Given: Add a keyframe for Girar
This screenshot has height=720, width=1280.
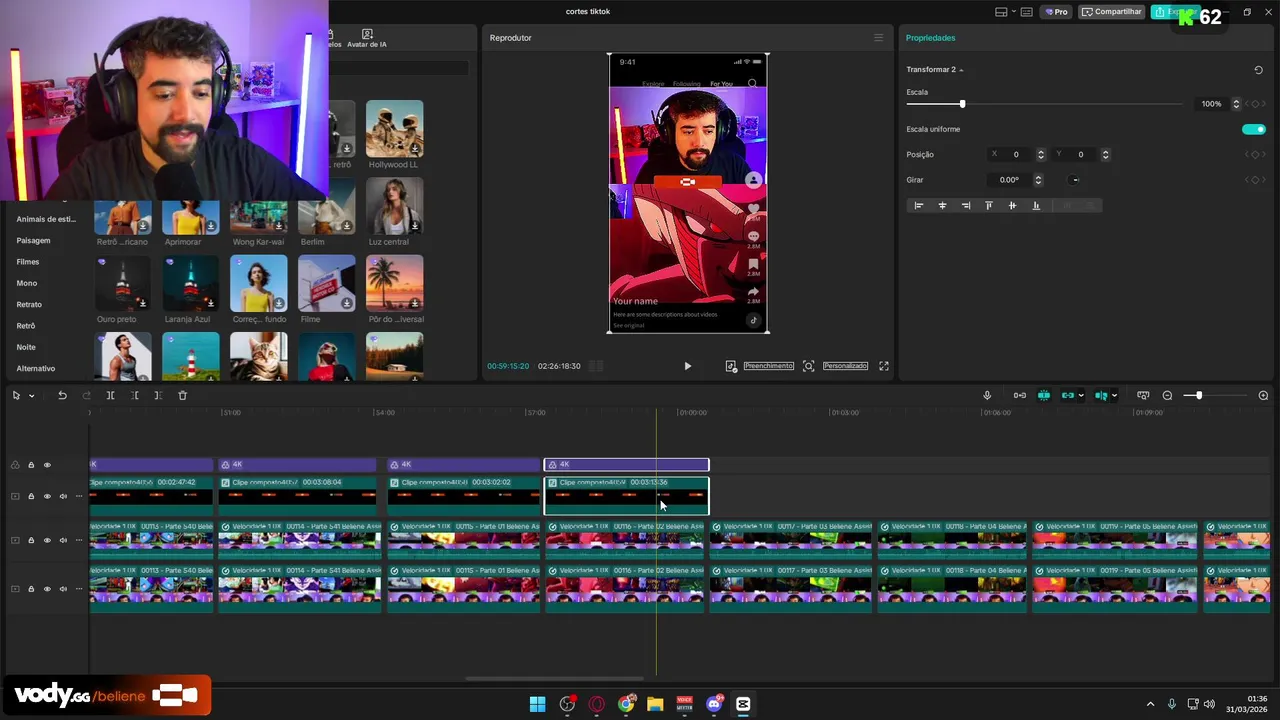Looking at the screenshot, I should [x=1255, y=180].
